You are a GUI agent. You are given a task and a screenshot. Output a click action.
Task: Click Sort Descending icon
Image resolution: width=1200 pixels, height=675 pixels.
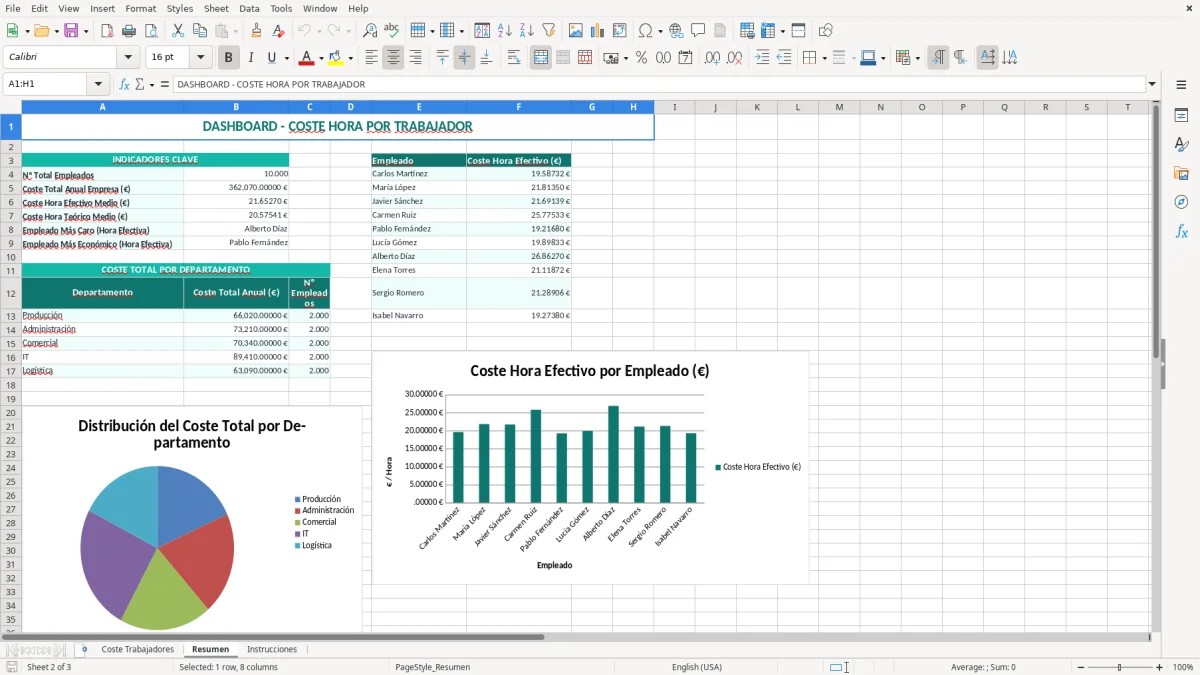(526, 31)
